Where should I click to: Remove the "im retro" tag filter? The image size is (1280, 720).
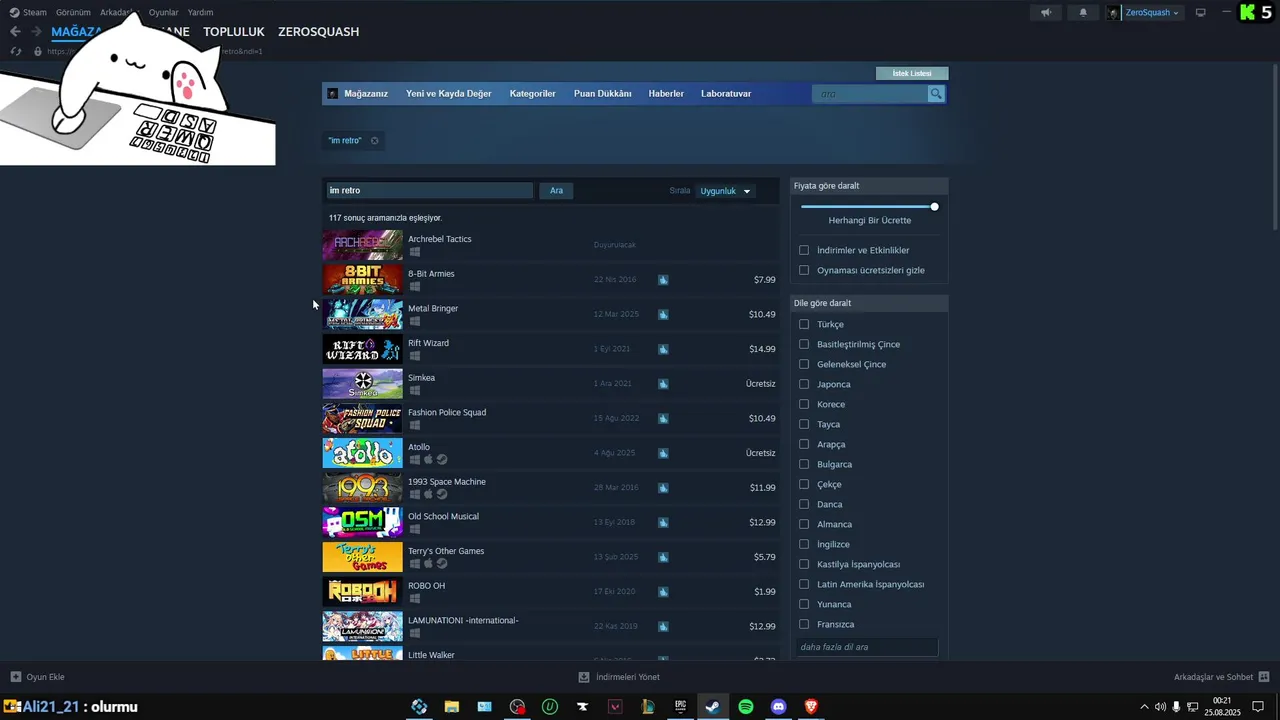(375, 141)
